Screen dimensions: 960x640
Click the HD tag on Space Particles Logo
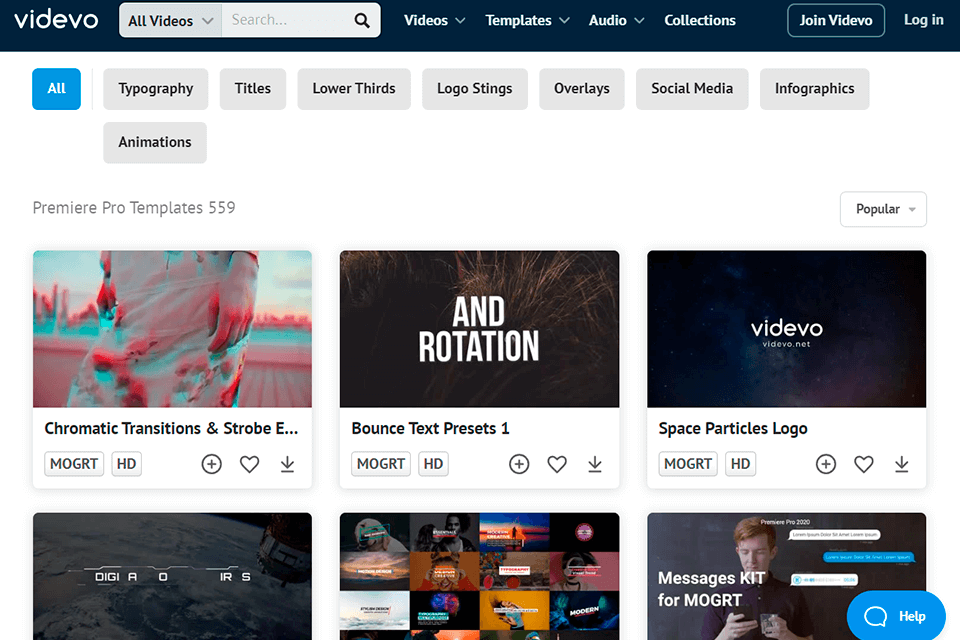click(740, 464)
